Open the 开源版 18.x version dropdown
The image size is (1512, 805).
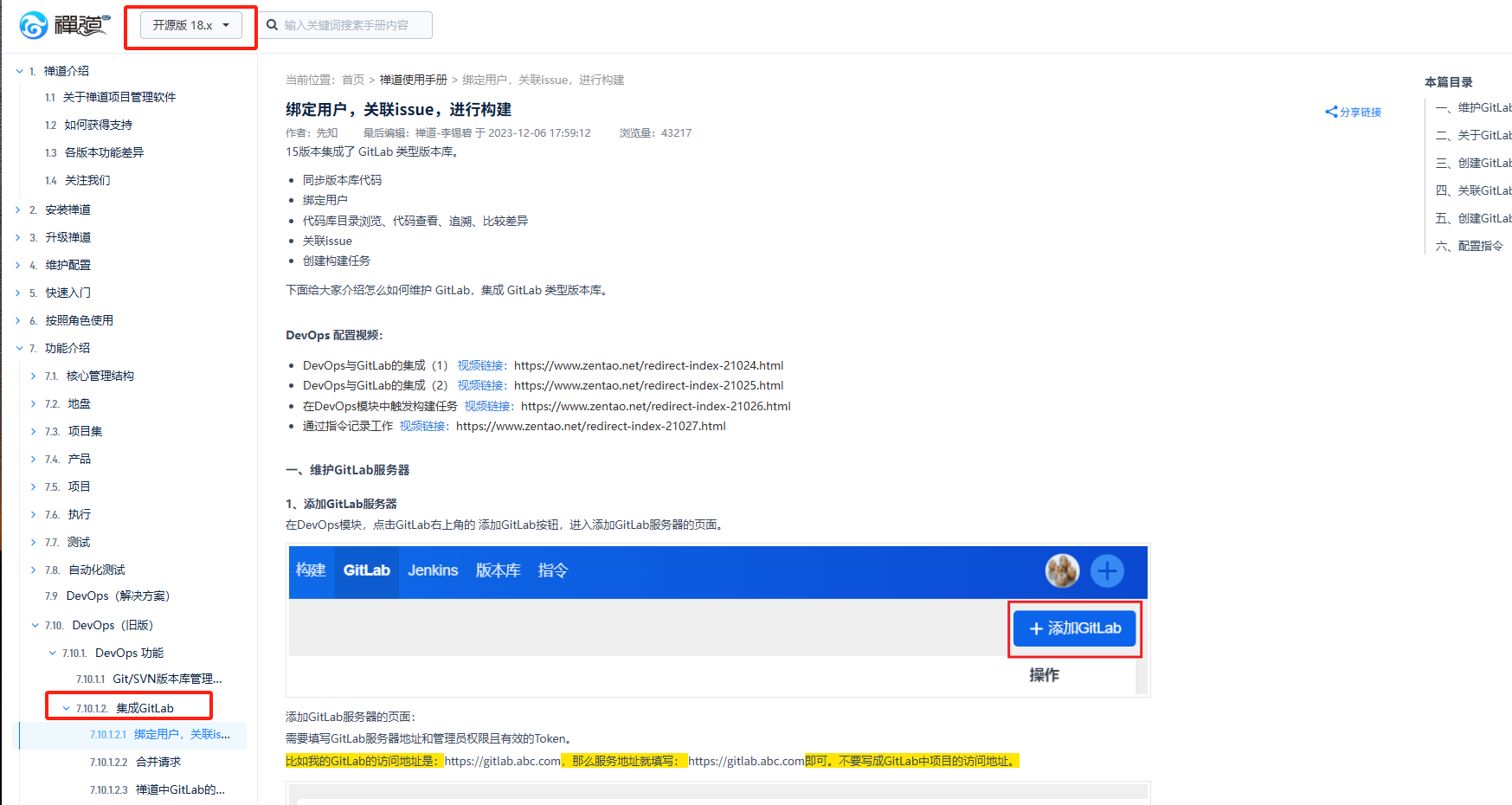point(191,25)
